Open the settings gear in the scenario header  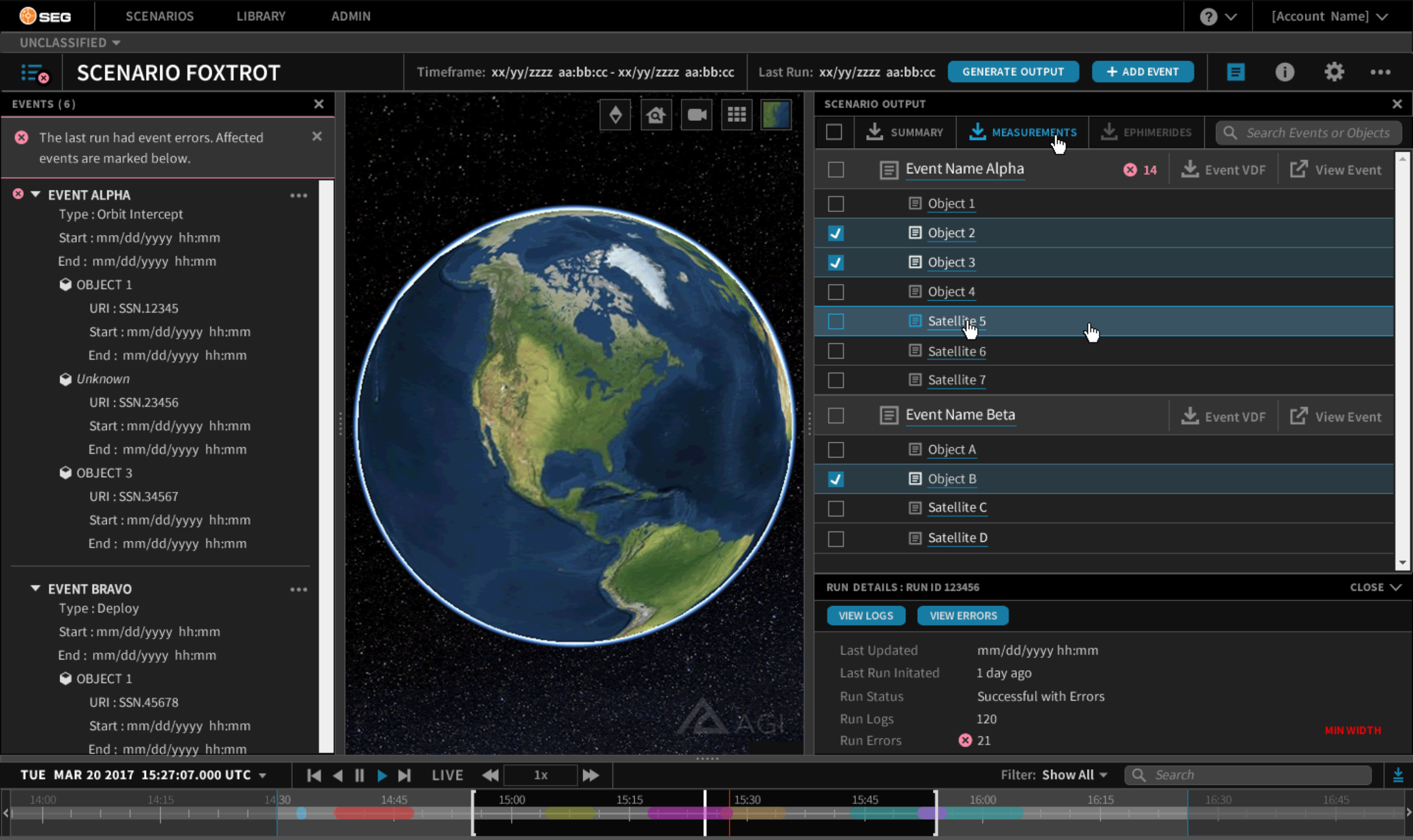coord(1333,72)
